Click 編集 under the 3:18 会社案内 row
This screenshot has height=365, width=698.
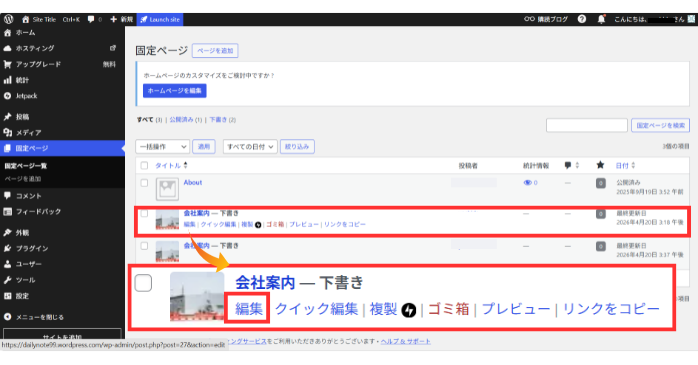[x=189, y=224]
